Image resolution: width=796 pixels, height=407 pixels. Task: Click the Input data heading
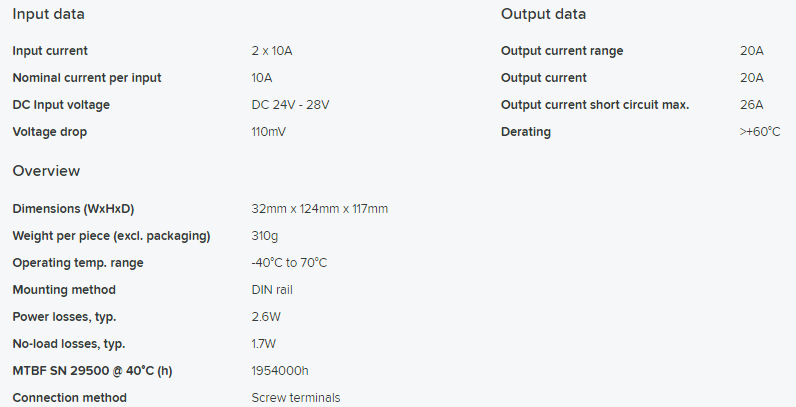coord(48,14)
